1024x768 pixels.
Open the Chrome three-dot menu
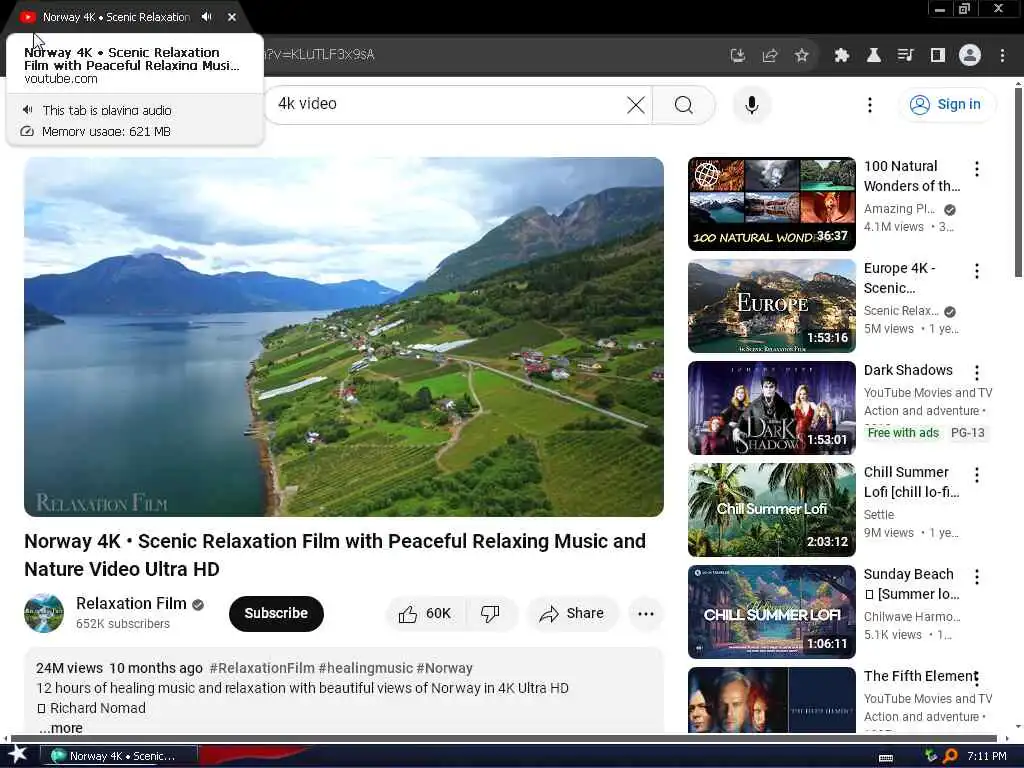point(1002,56)
